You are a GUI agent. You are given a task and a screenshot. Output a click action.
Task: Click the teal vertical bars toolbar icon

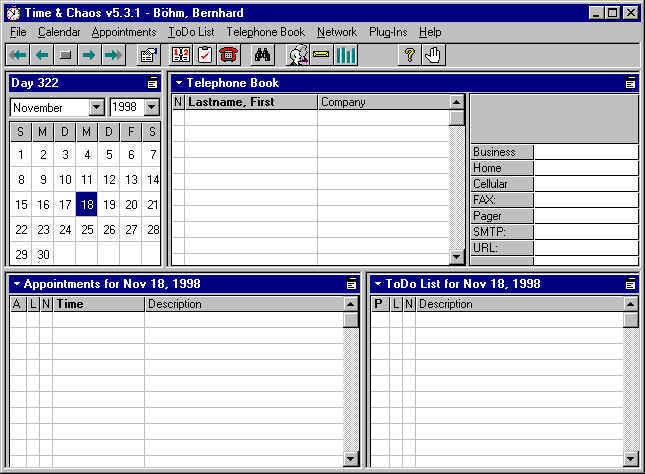tap(346, 55)
